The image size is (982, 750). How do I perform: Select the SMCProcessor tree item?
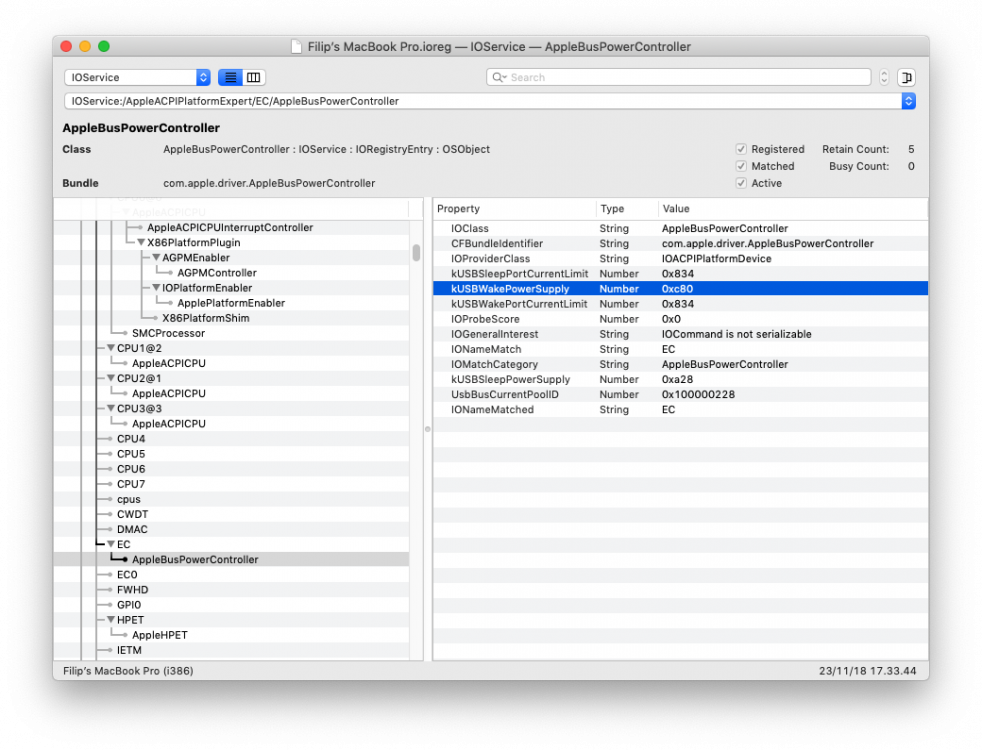(168, 333)
